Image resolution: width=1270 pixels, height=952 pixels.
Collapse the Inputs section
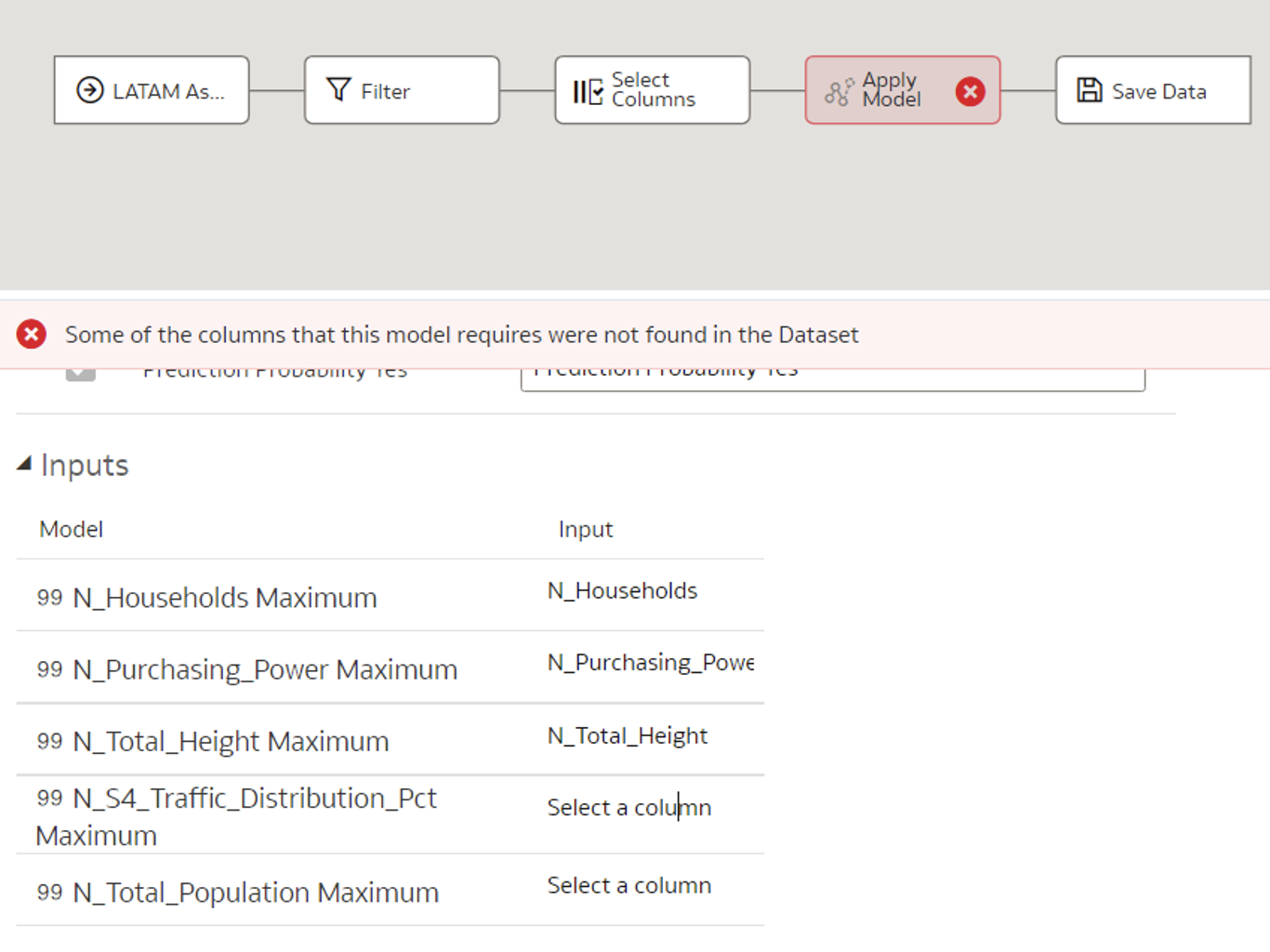click(24, 464)
